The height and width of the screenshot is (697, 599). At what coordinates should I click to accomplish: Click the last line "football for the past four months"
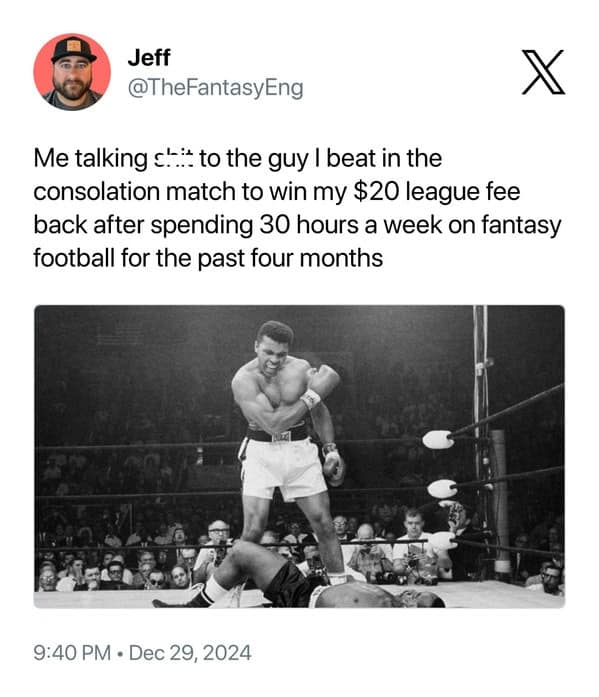click(x=208, y=258)
